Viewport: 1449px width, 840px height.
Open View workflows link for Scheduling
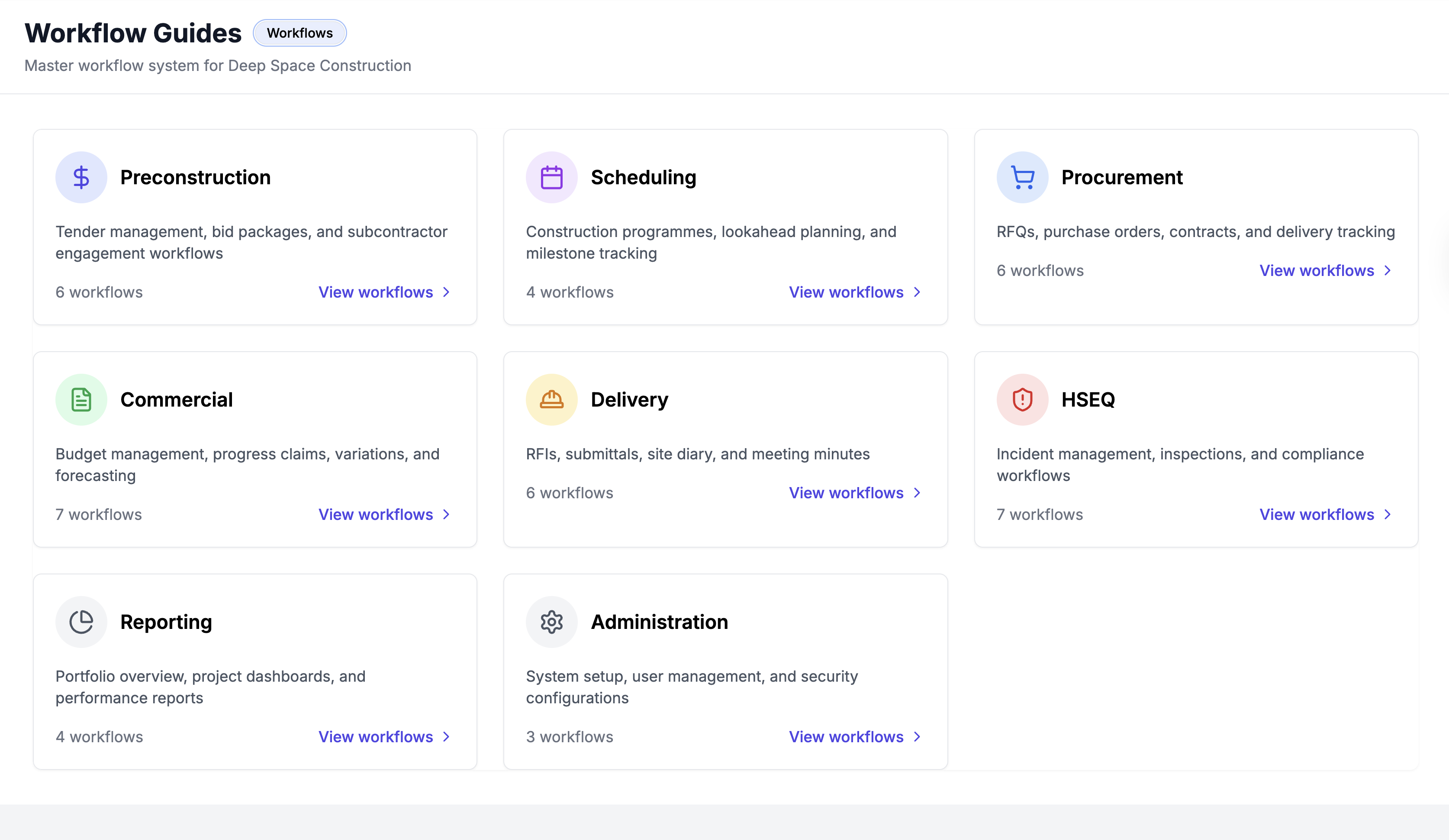855,292
